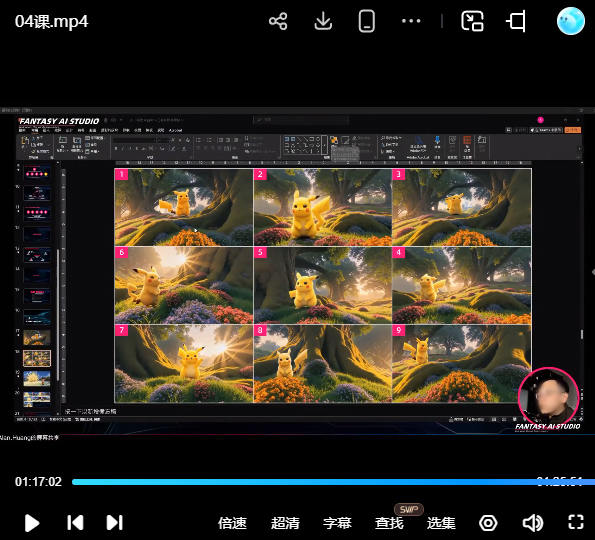
Task: Select the slide 20 thumbnail in panel
Action: point(37,399)
